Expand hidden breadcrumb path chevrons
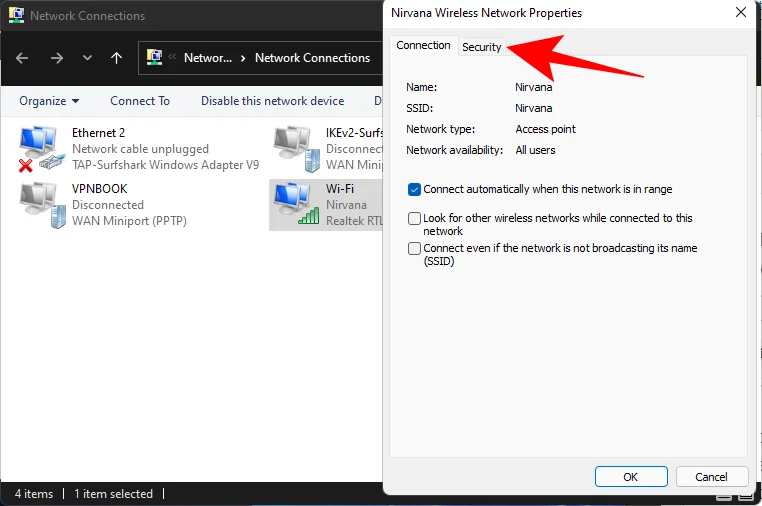This screenshot has height=506, width=762. (x=172, y=57)
